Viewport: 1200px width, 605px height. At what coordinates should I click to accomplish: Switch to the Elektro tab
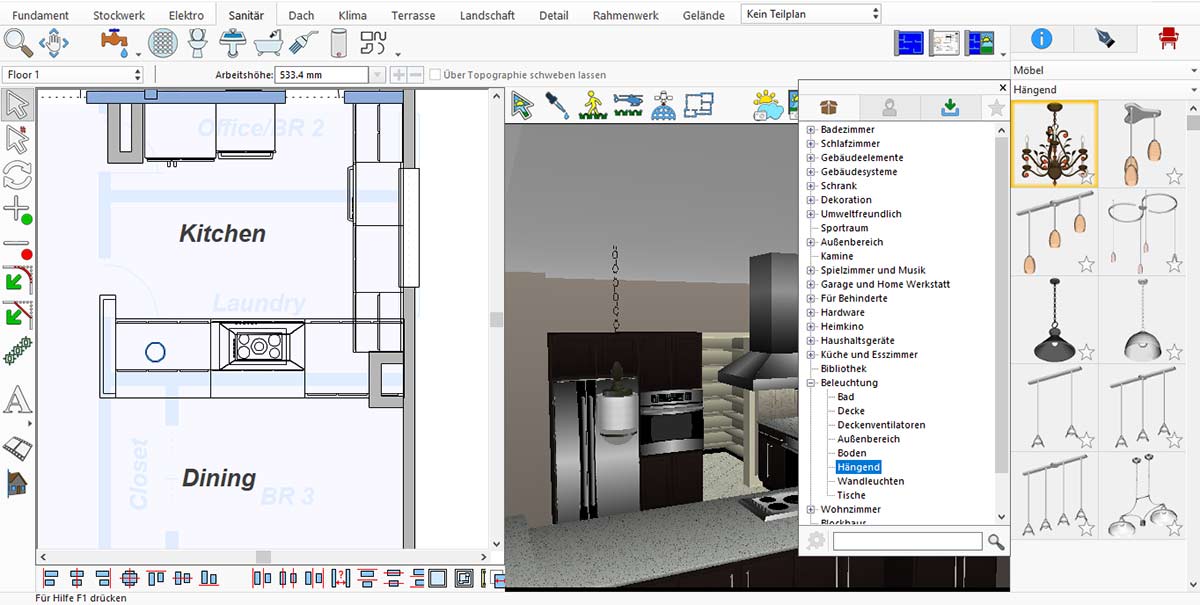(x=186, y=15)
